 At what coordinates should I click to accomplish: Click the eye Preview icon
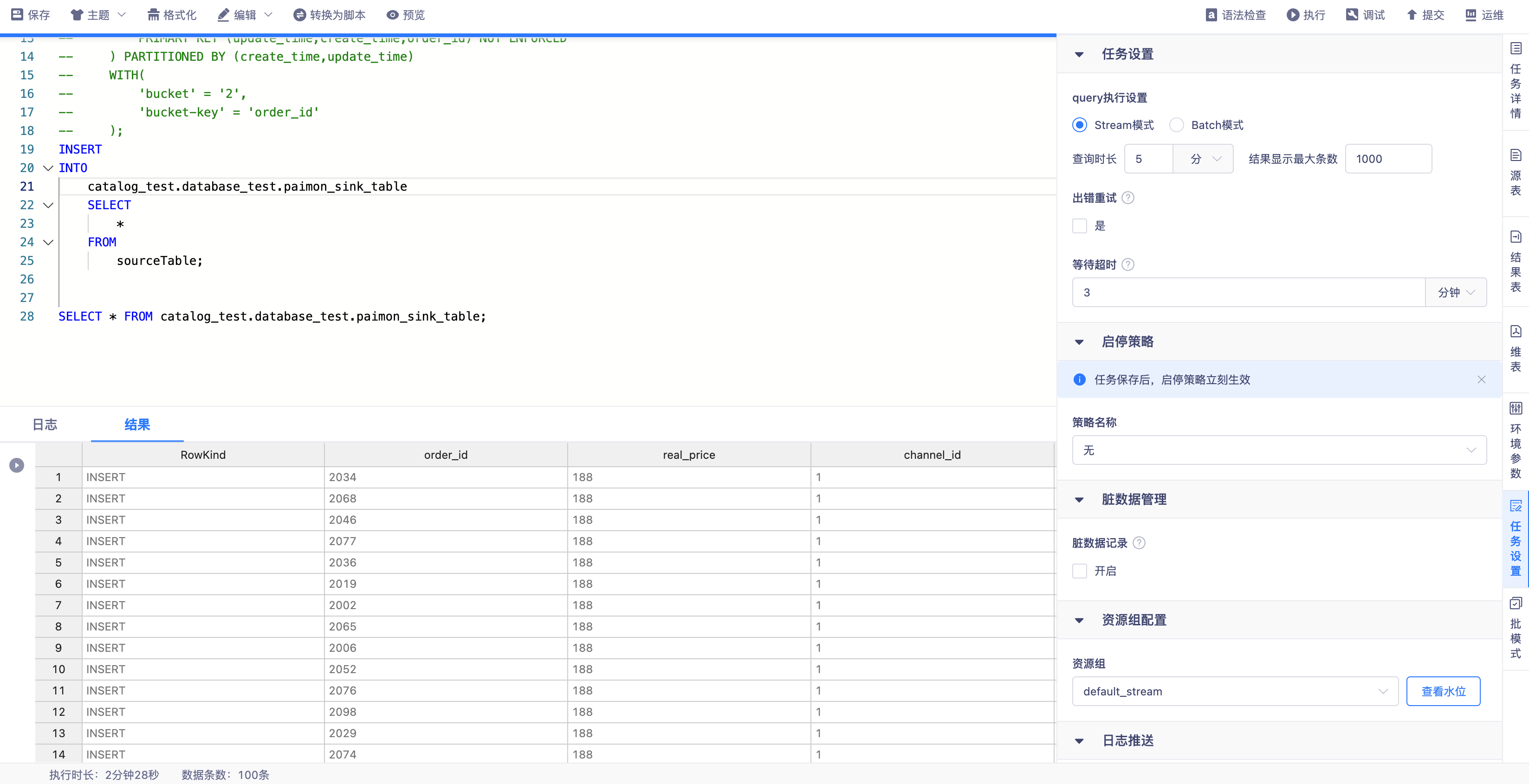click(x=392, y=15)
